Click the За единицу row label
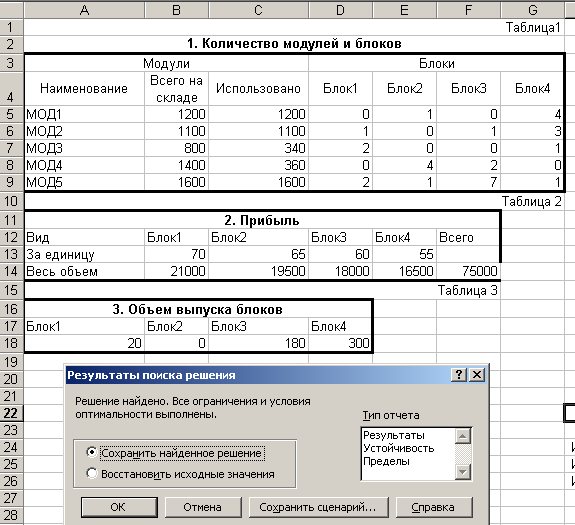The width and height of the screenshot is (575, 525). click(x=84, y=254)
